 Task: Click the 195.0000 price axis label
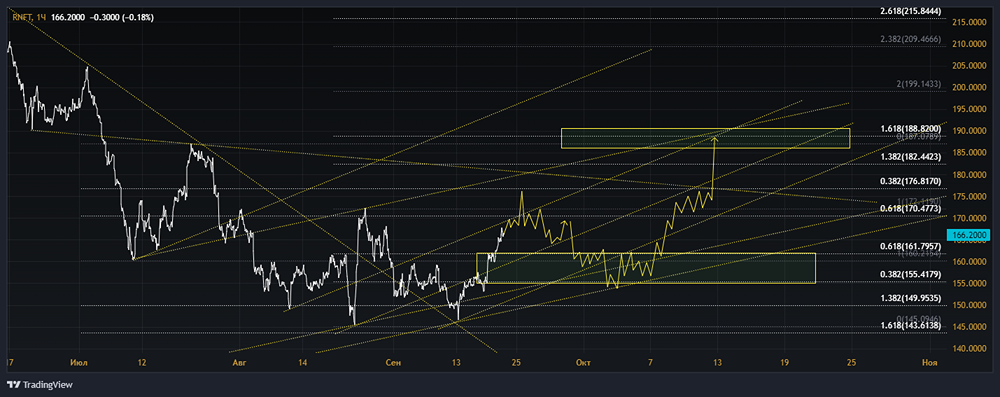pyautogui.click(x=969, y=109)
